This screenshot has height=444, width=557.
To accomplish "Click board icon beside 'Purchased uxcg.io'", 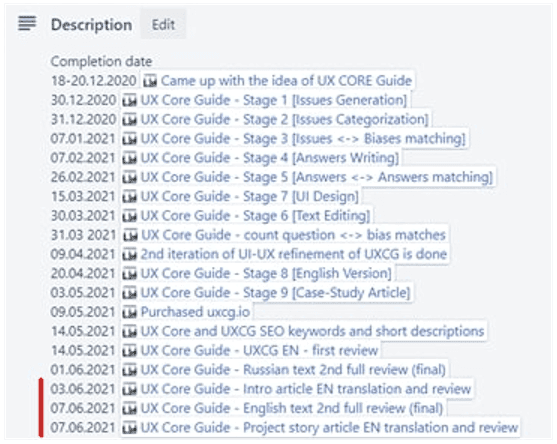I will coord(129,312).
